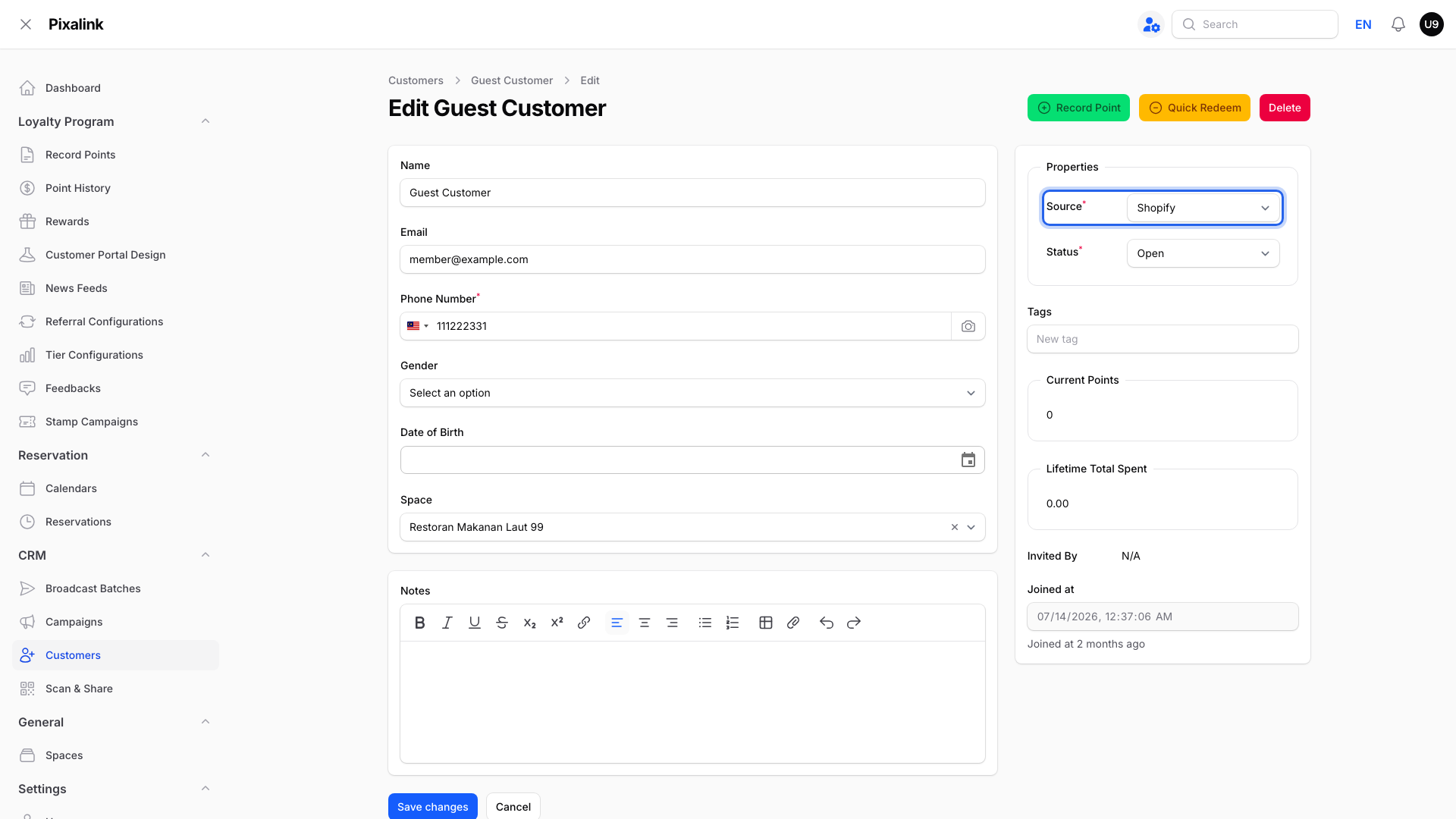The width and height of the screenshot is (1456, 819).
Task: Save changes to the customer
Action: [x=433, y=806]
